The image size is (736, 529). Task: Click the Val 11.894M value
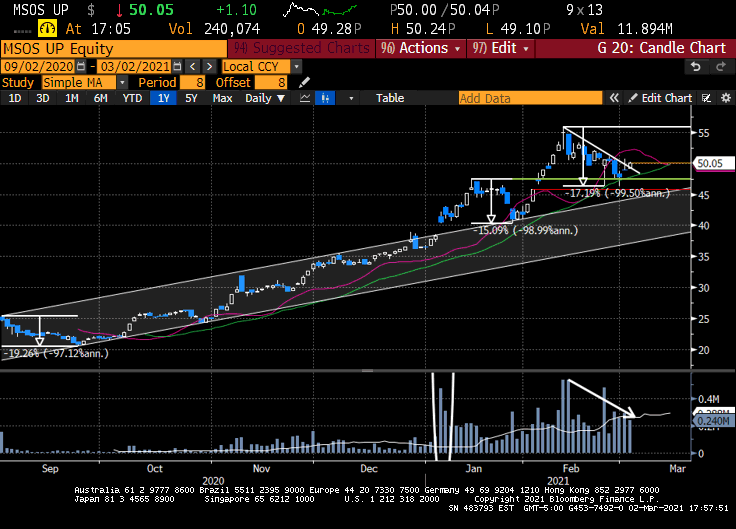tap(626, 29)
